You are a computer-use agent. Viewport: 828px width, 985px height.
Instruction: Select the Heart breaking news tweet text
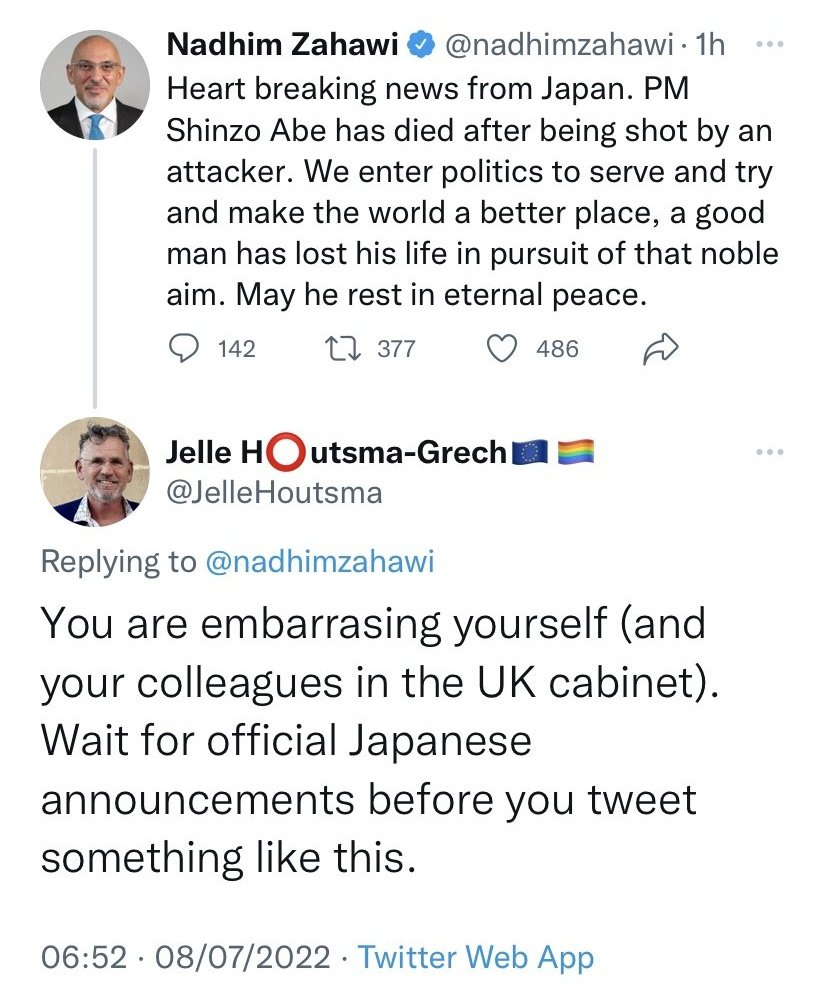coord(470,191)
